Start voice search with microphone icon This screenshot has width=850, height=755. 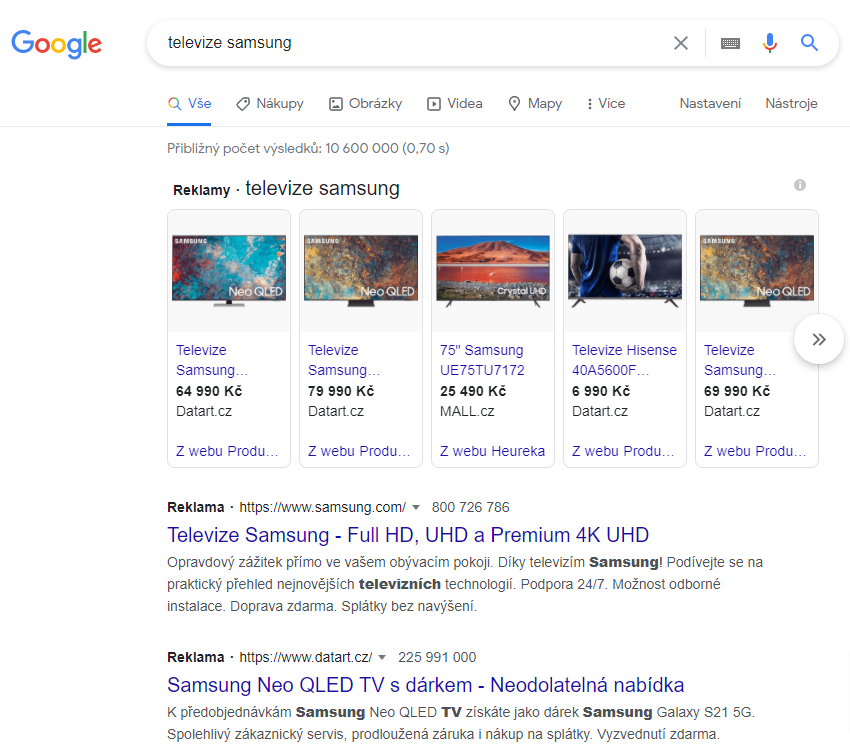click(769, 43)
